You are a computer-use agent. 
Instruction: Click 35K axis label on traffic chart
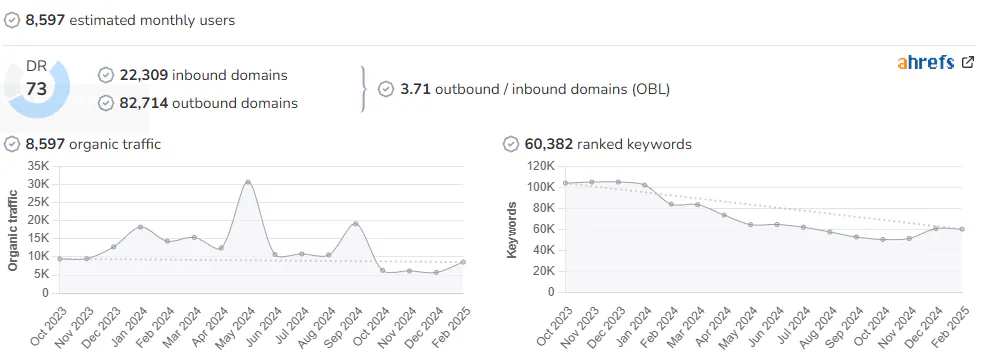[x=39, y=166]
